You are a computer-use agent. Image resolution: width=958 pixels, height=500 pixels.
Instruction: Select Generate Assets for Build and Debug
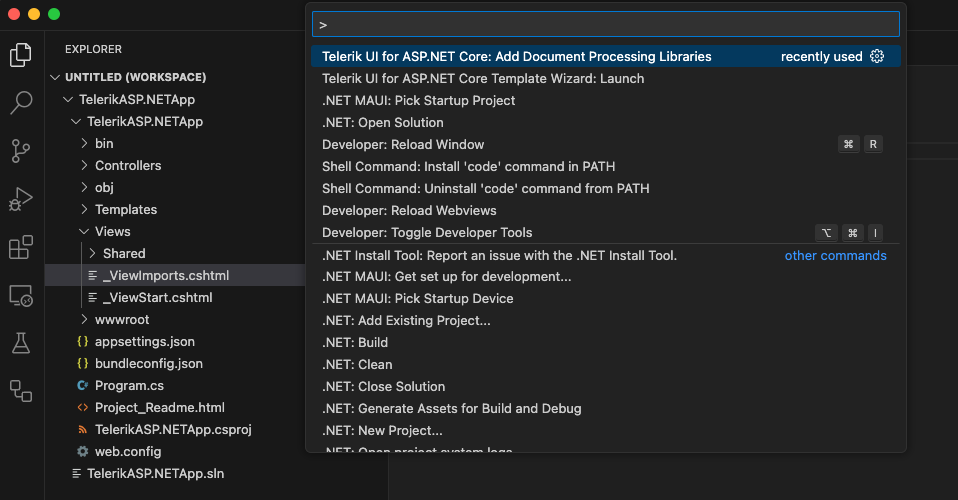point(605,408)
